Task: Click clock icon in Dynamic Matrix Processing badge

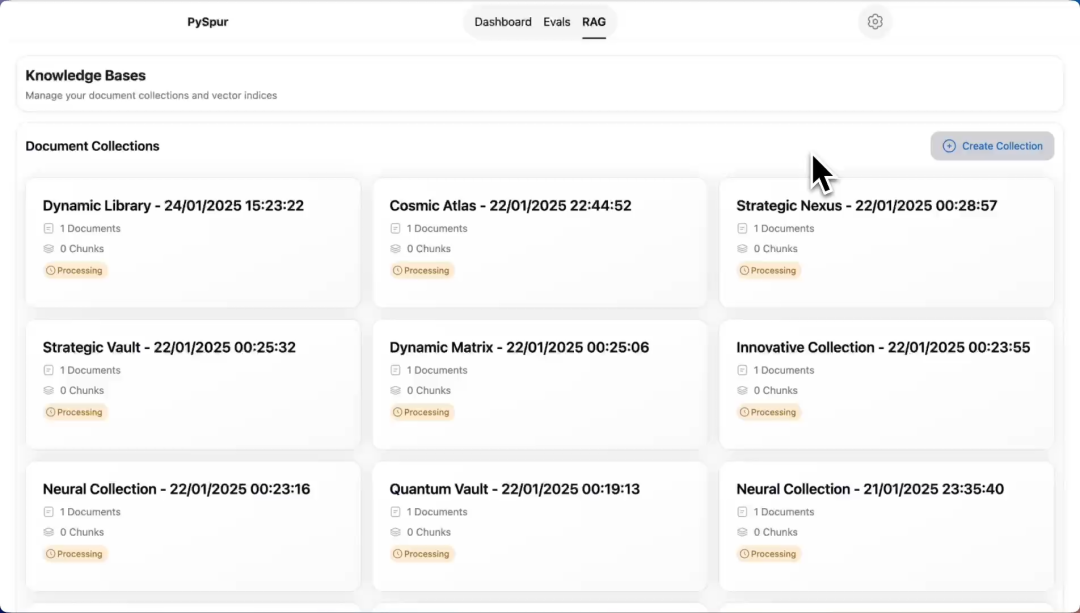Action: 397,413
